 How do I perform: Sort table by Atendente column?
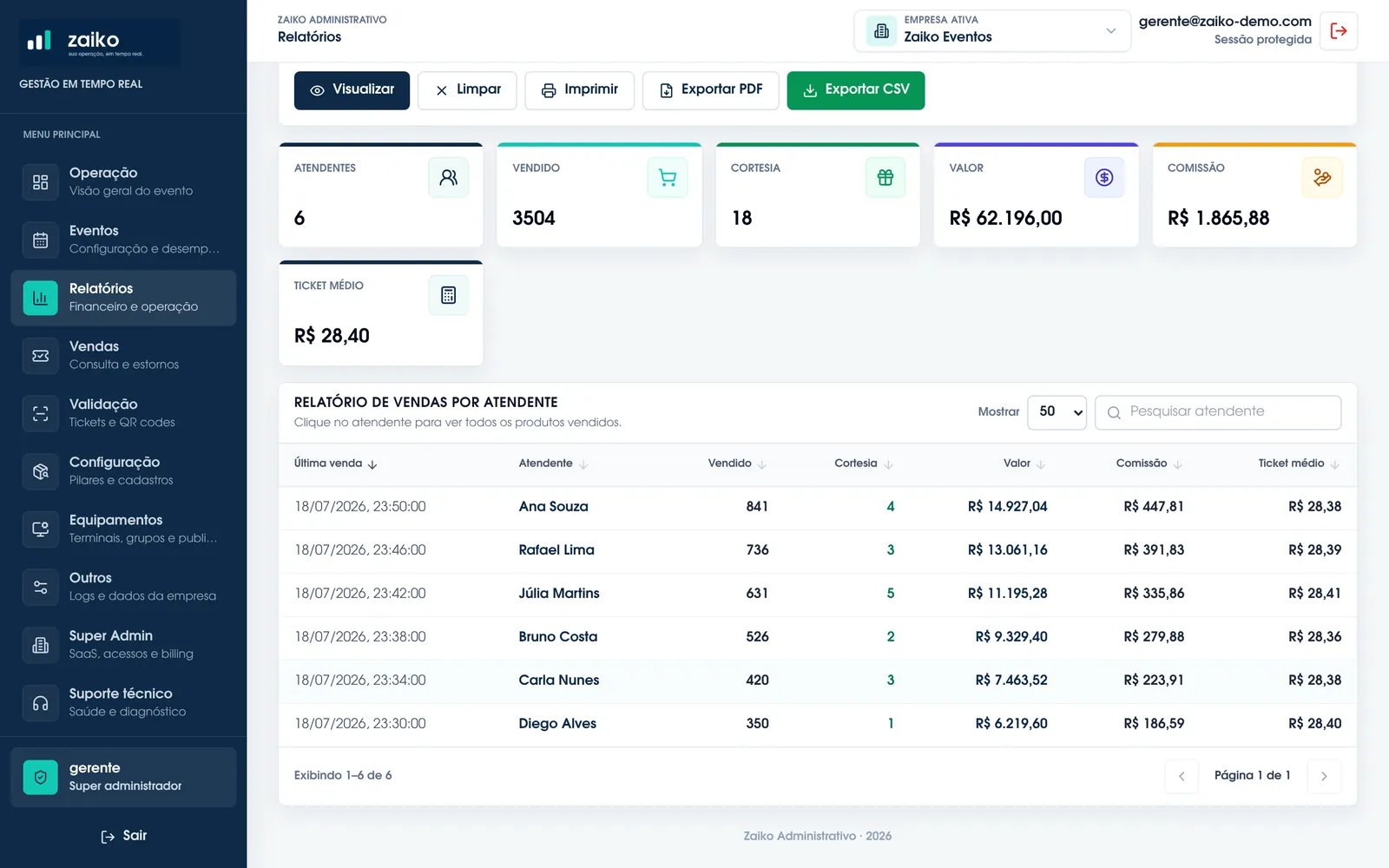coord(553,464)
